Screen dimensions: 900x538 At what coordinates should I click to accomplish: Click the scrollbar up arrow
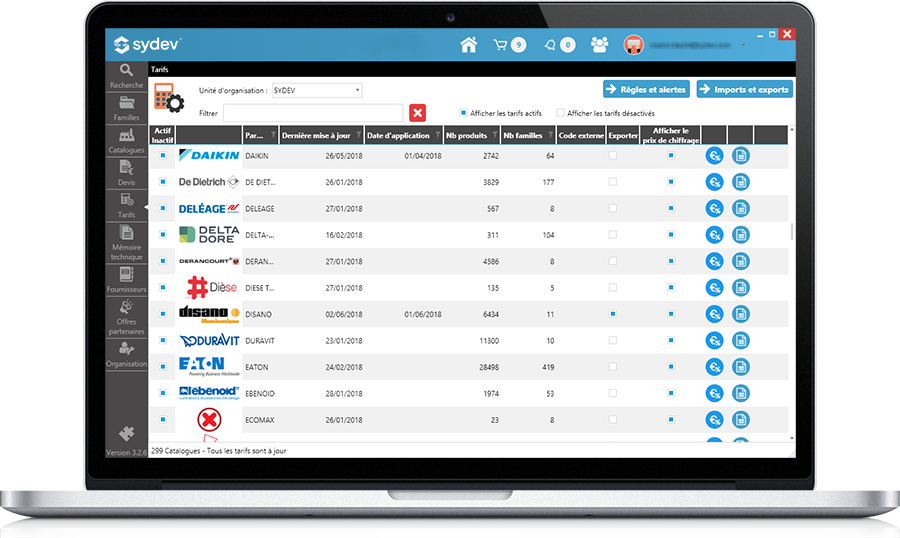pos(792,129)
